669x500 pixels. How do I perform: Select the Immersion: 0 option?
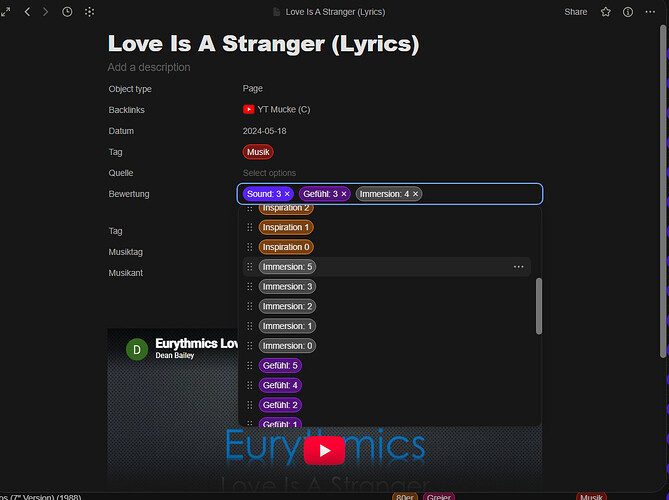287,346
